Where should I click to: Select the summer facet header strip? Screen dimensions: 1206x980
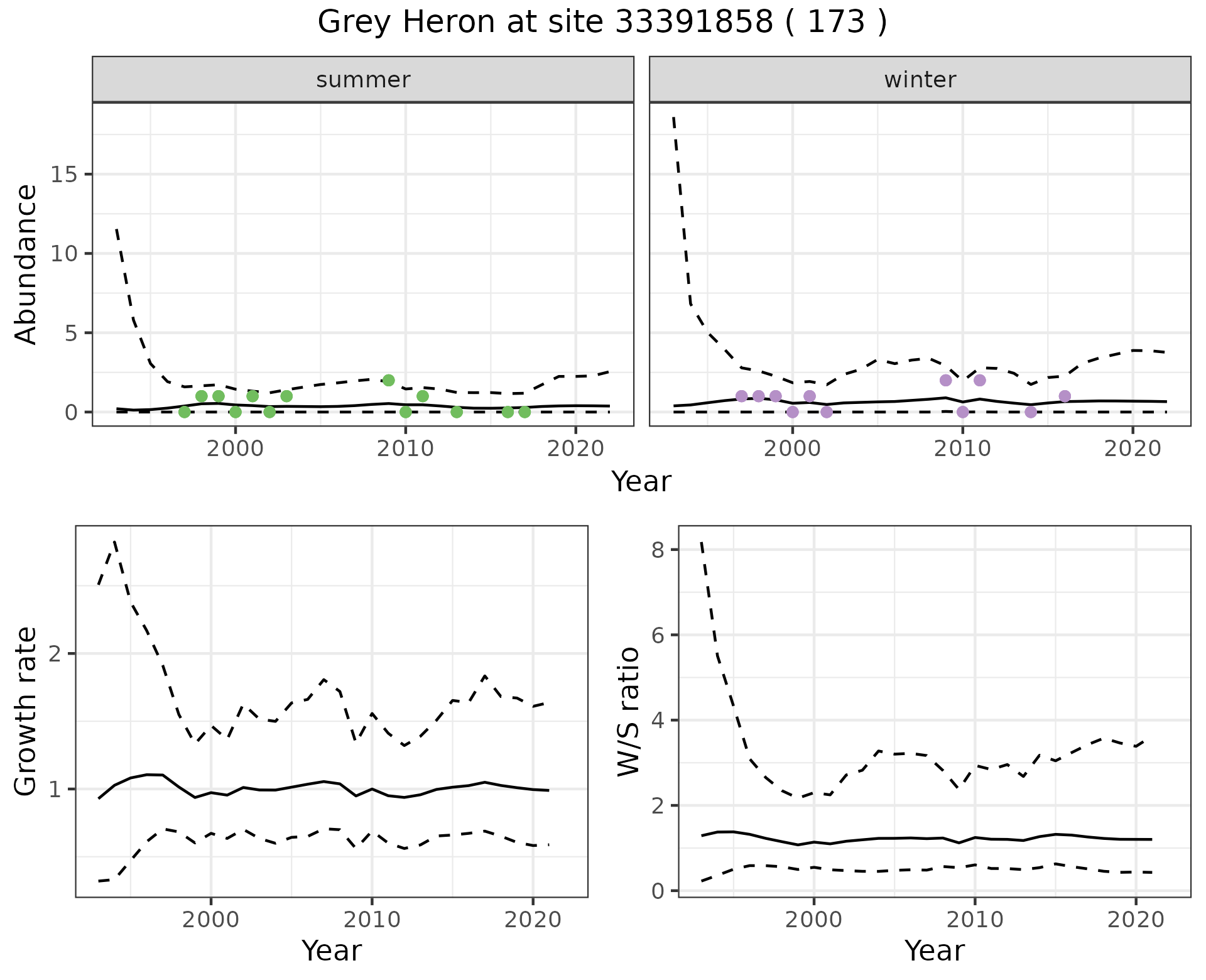click(362, 80)
